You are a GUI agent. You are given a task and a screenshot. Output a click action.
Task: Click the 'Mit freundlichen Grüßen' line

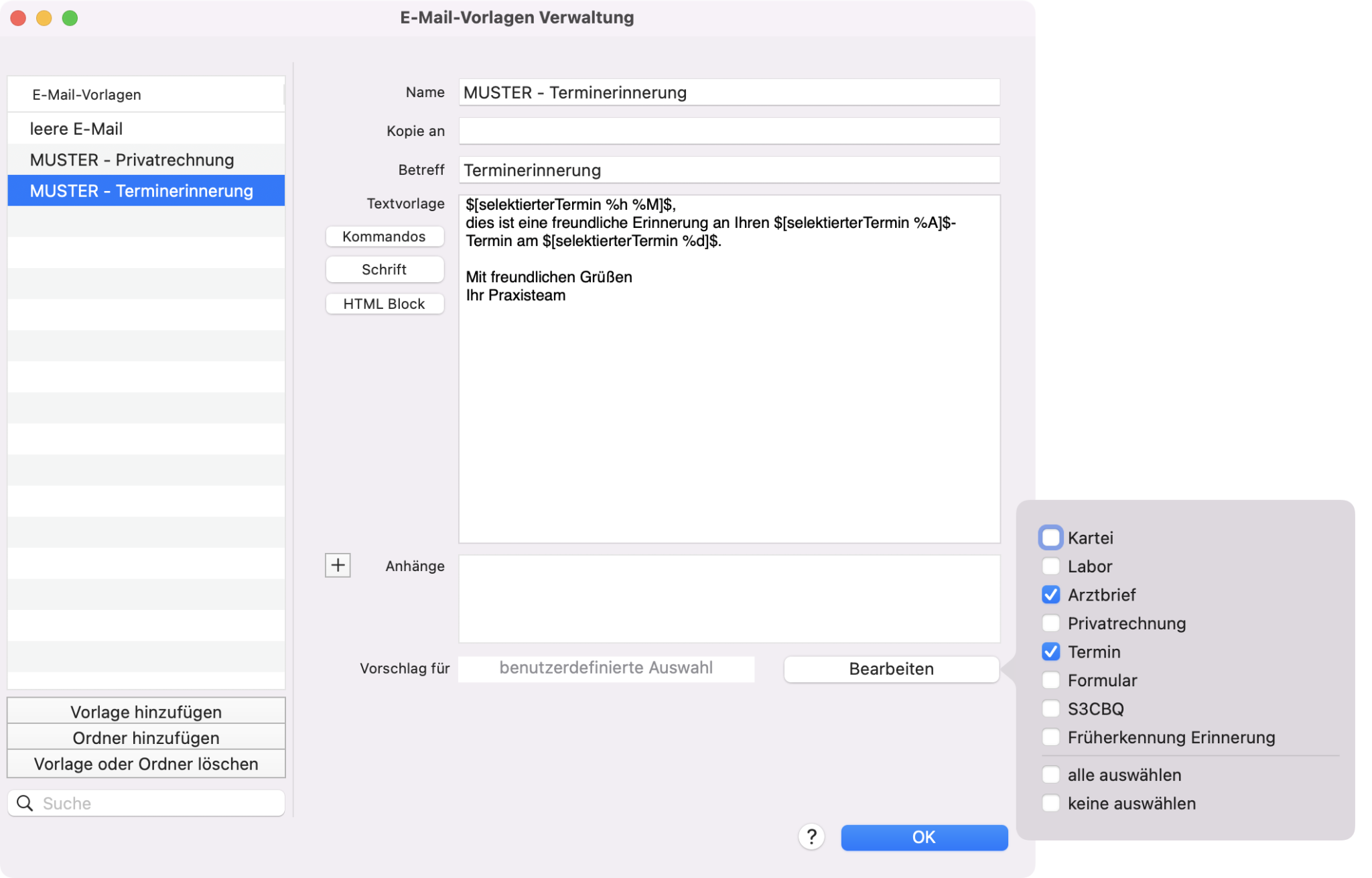[x=549, y=277]
